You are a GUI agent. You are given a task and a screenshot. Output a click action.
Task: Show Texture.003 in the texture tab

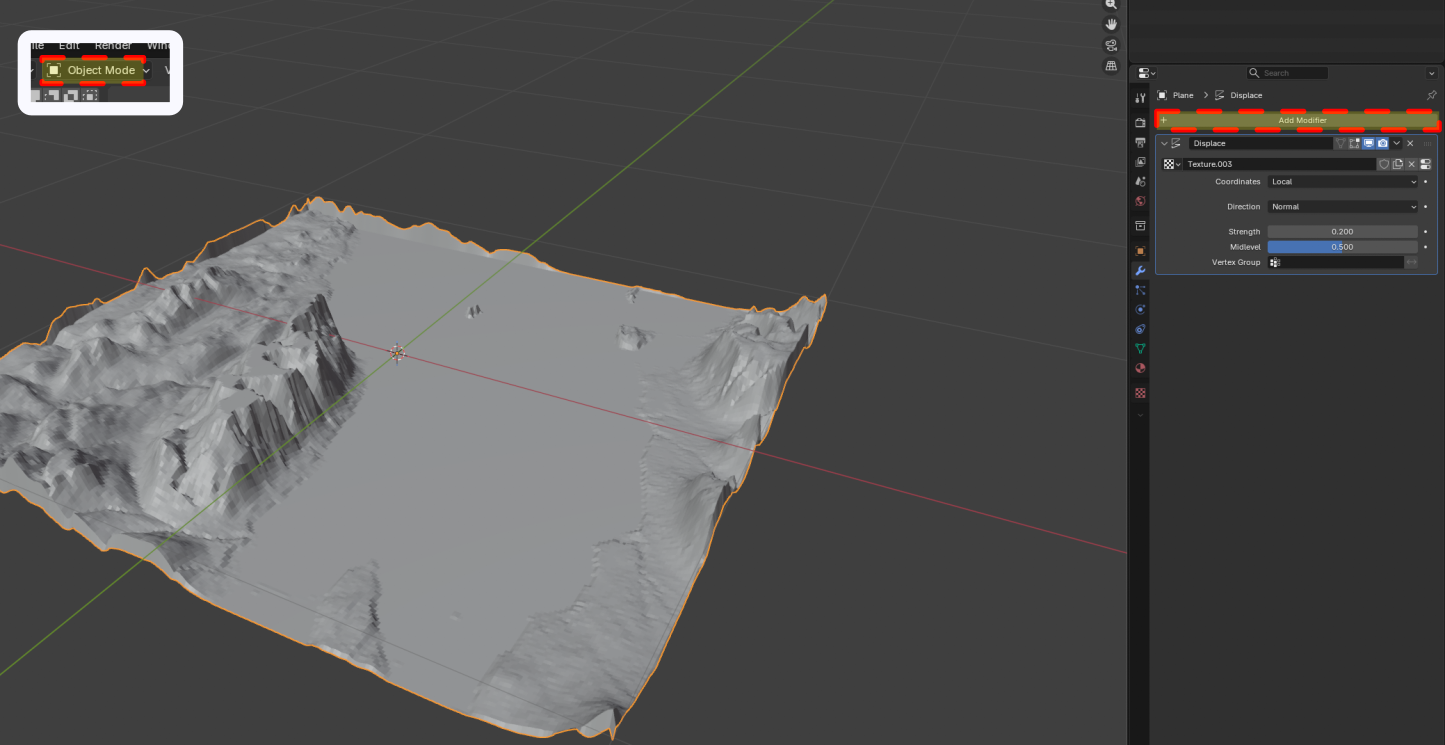point(1425,164)
